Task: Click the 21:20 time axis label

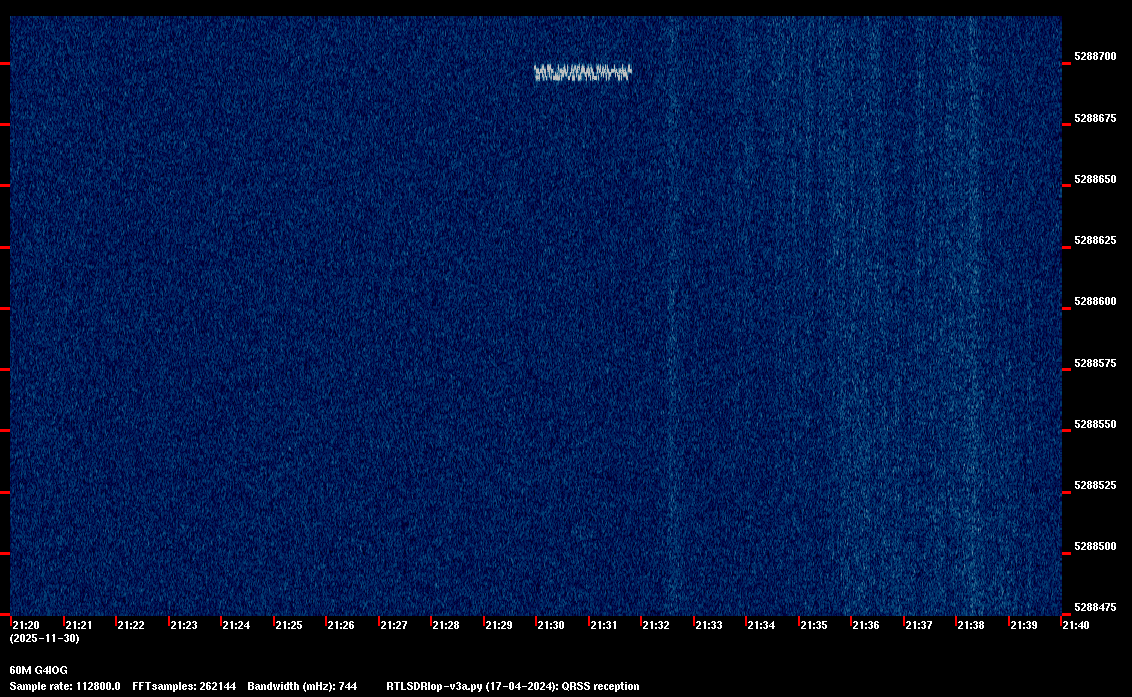Action: 26,625
